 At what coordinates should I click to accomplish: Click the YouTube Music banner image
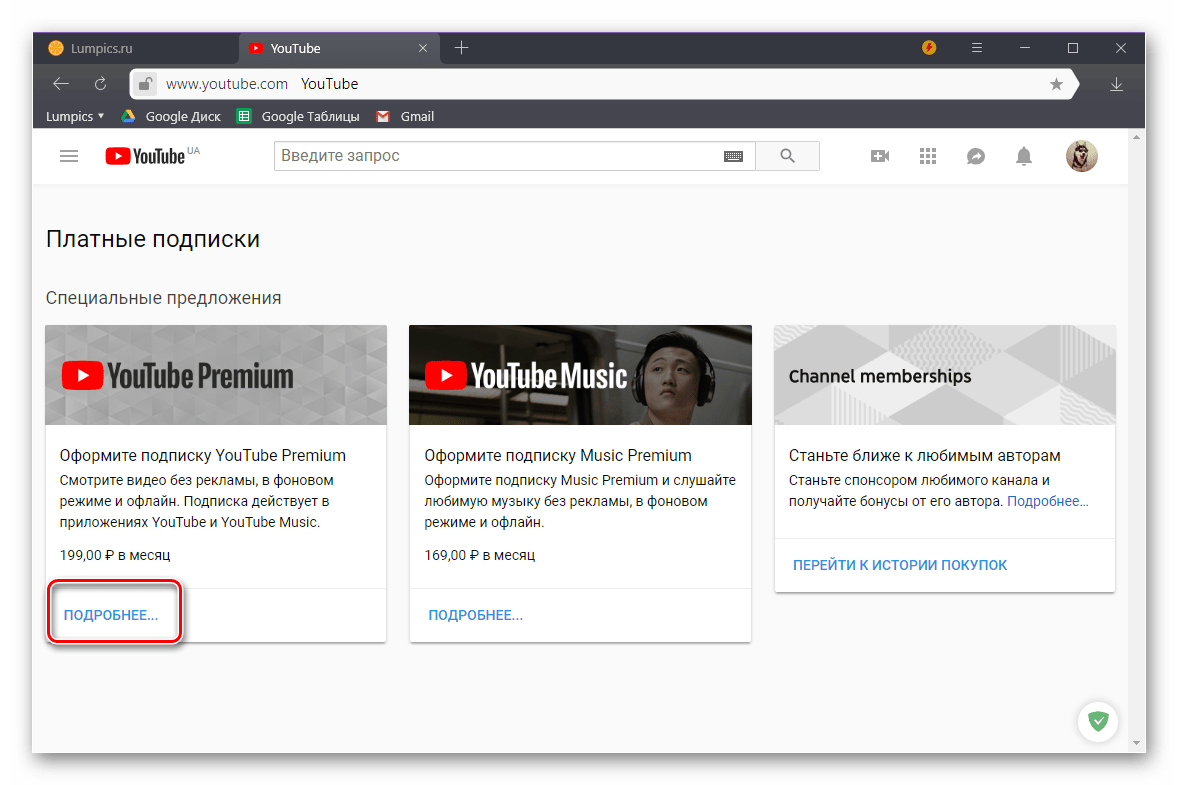coord(580,375)
